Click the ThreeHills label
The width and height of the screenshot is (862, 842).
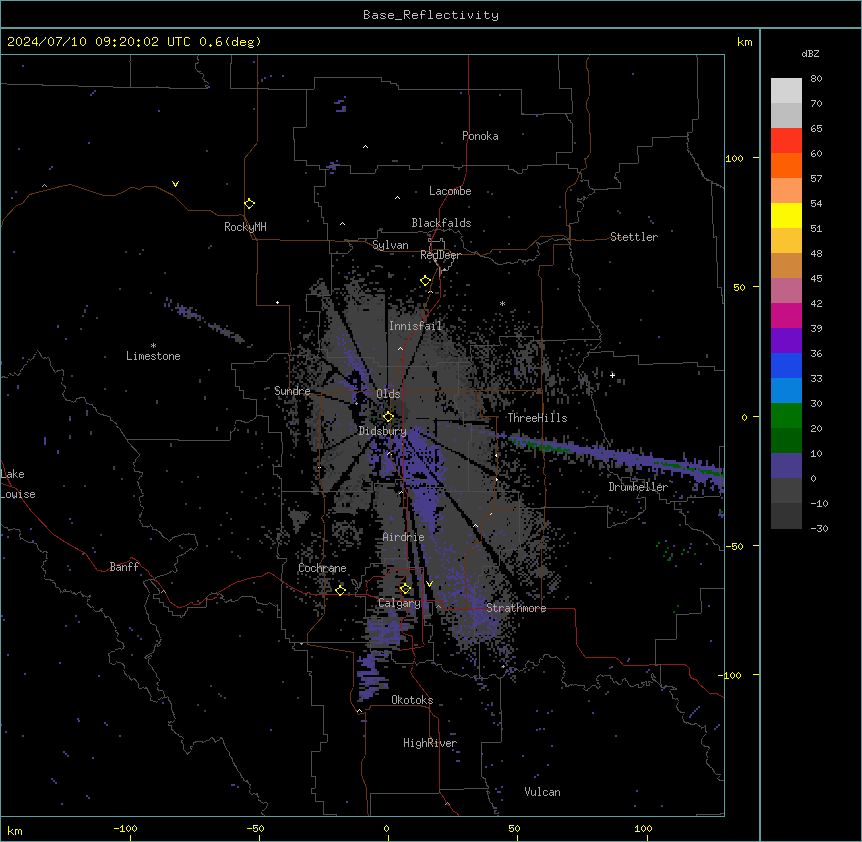coord(537,418)
